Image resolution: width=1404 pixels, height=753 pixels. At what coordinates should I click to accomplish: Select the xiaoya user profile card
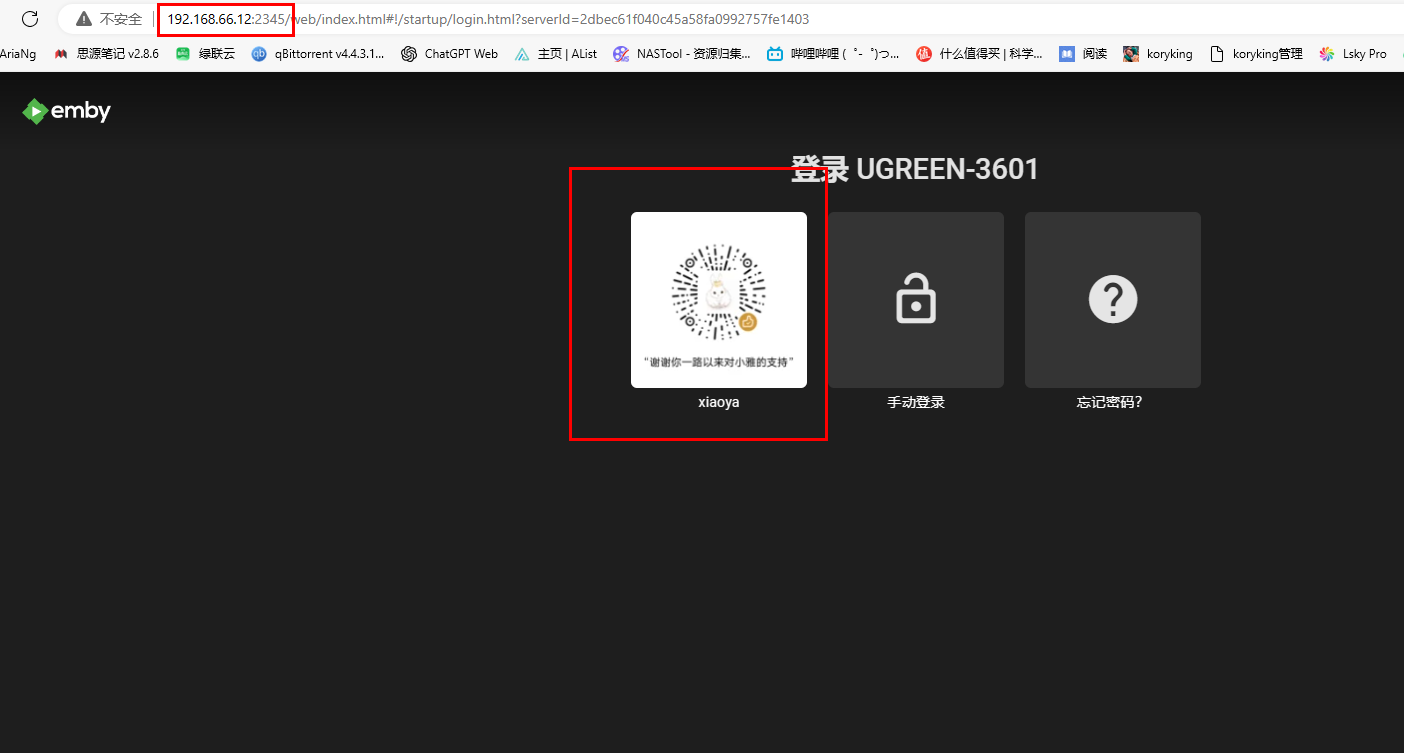[x=718, y=300]
